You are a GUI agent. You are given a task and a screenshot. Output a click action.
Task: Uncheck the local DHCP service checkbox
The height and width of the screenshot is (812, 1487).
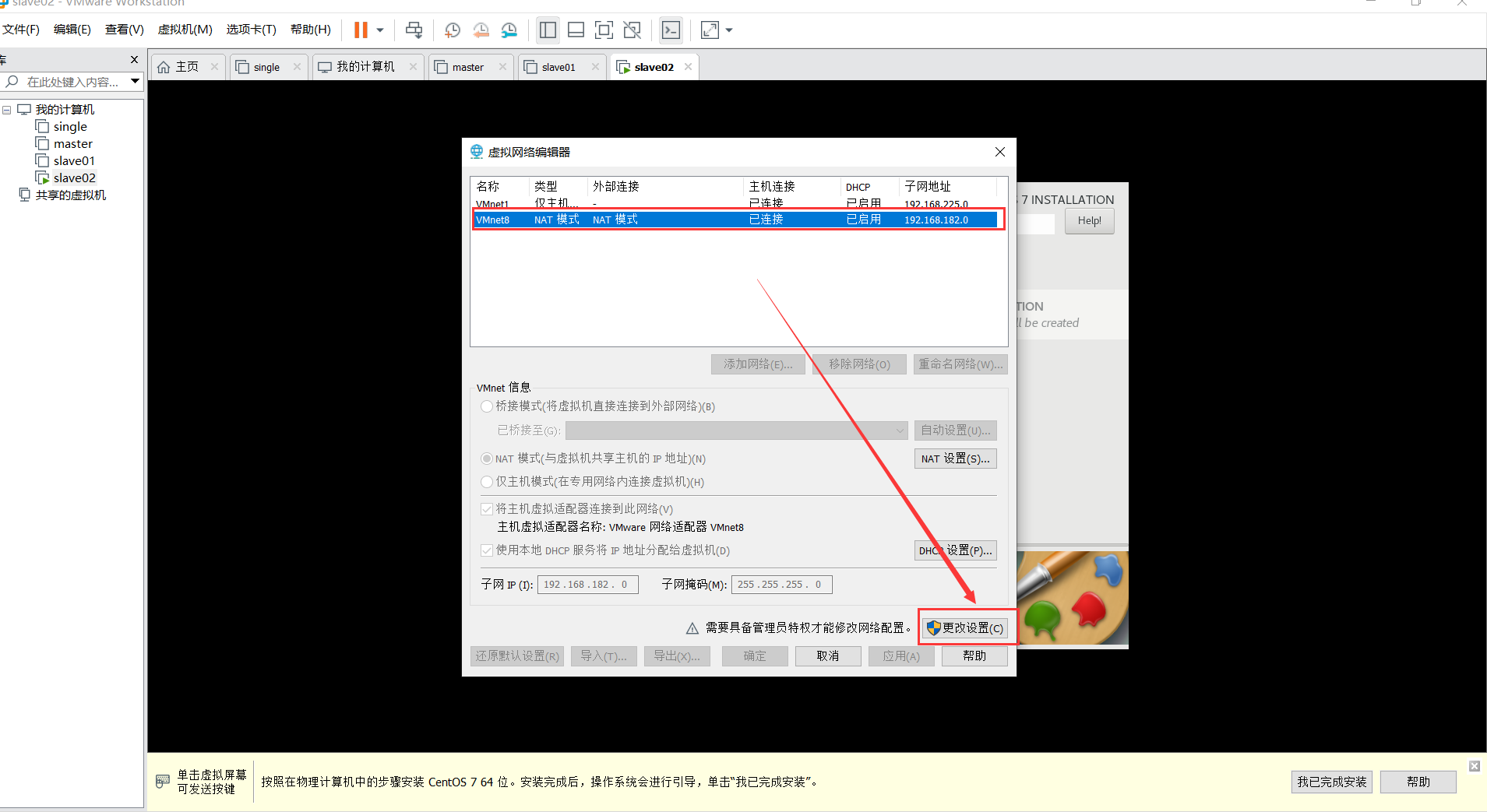487,550
